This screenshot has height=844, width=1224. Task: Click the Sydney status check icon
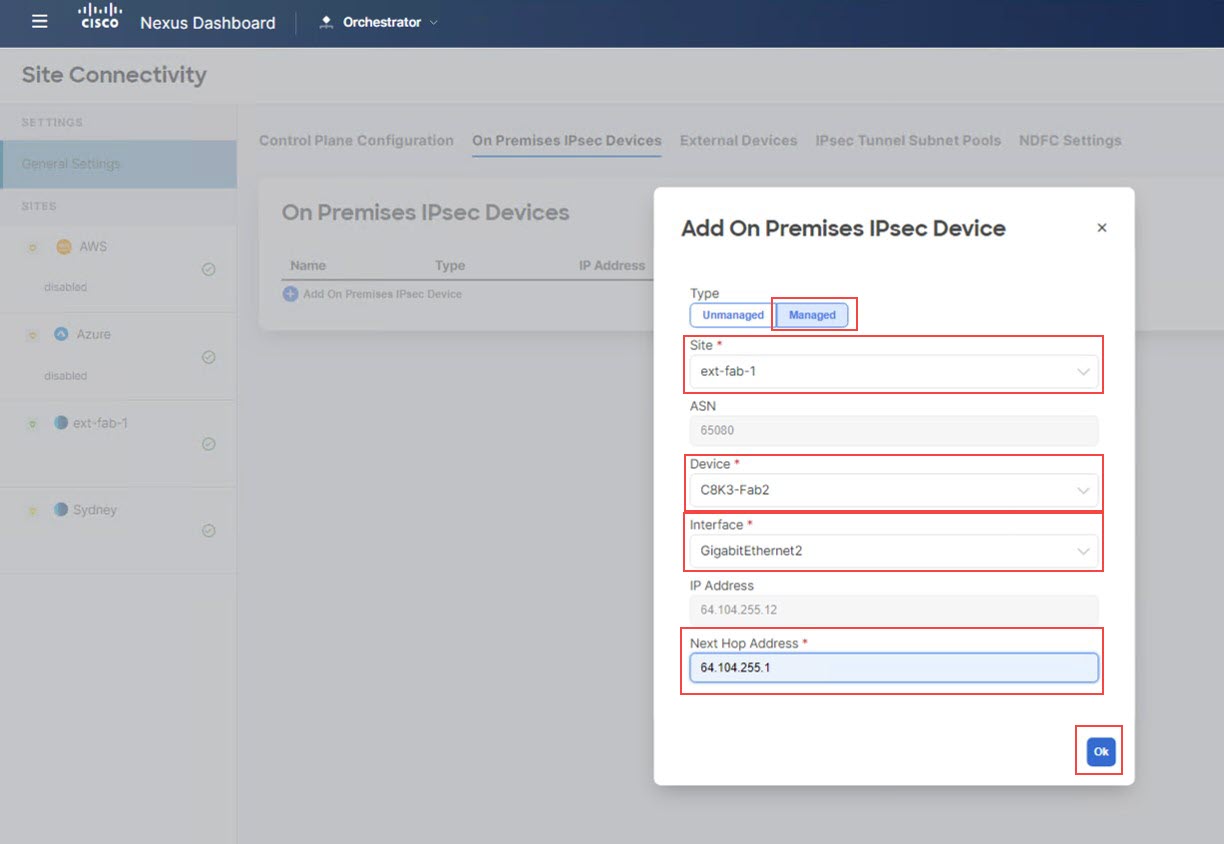[209, 531]
